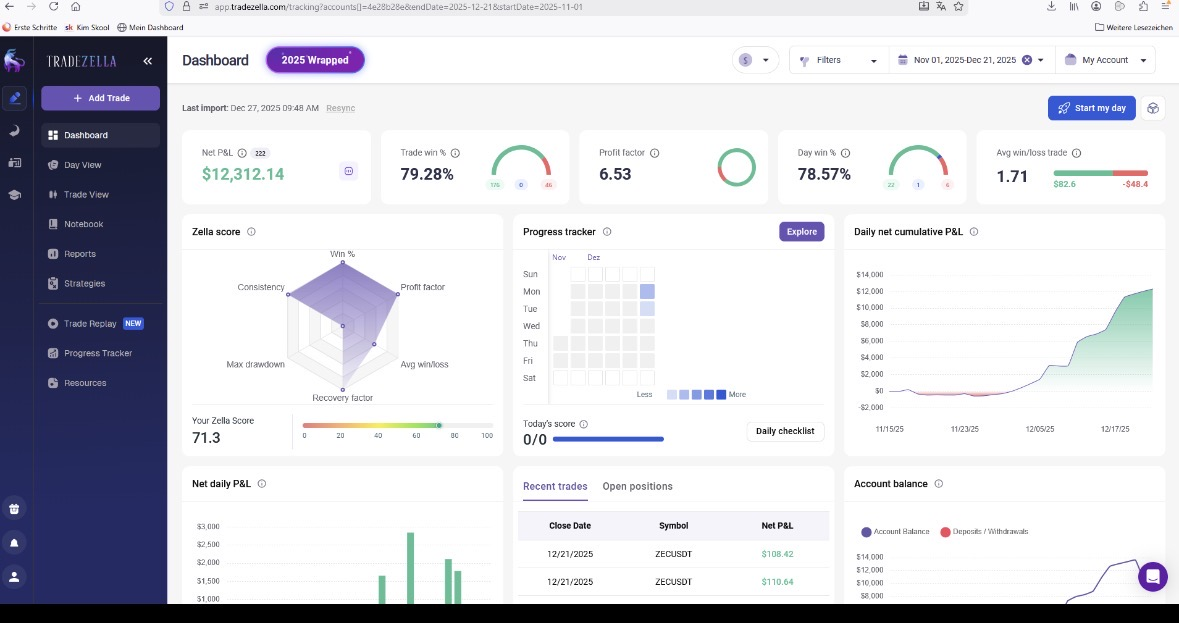The width and height of the screenshot is (1179, 623).
Task: Open the user profile icon in sidebar
Action: pos(14,577)
